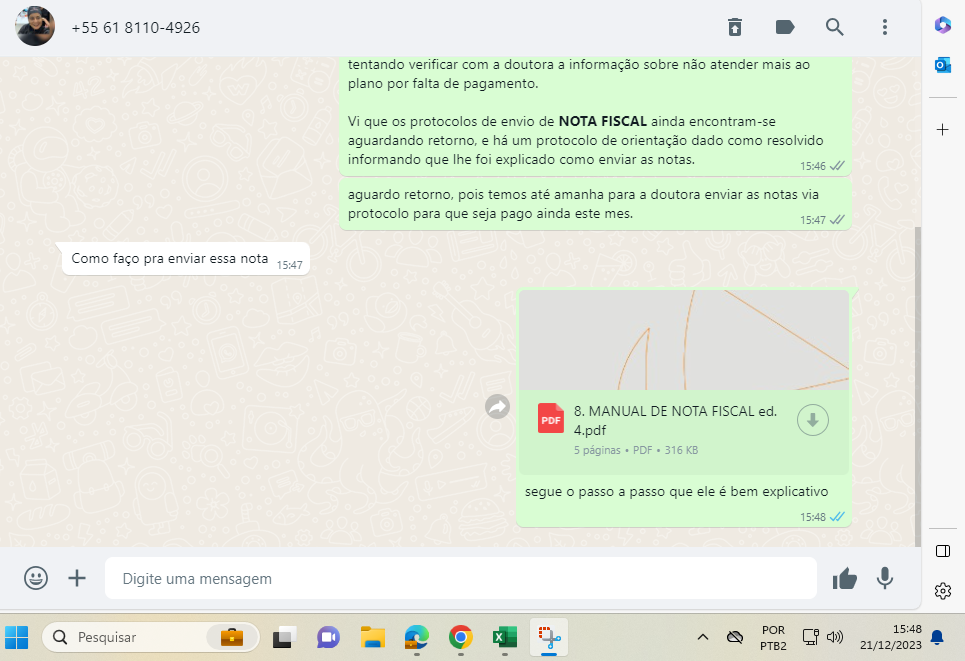Viewport: 965px width, 661px height.
Task: Open File Explorer from the taskbar
Action: [372, 637]
